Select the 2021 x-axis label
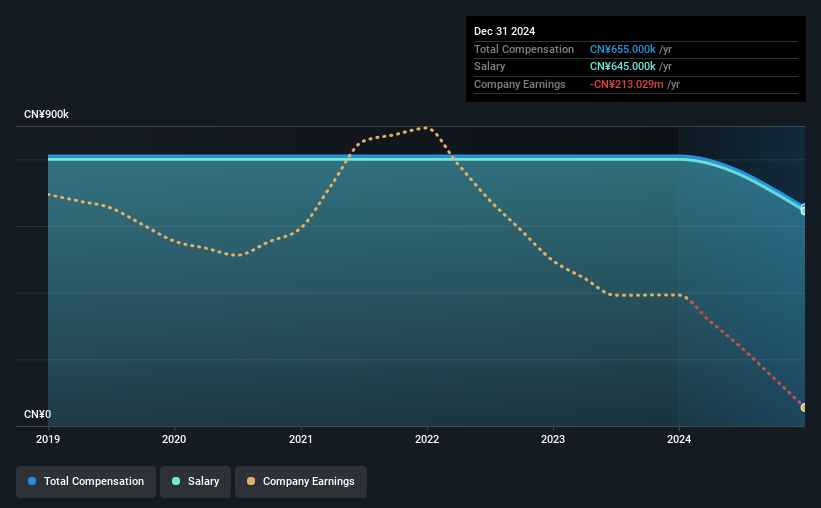This screenshot has height=508, width=821. pos(301,439)
